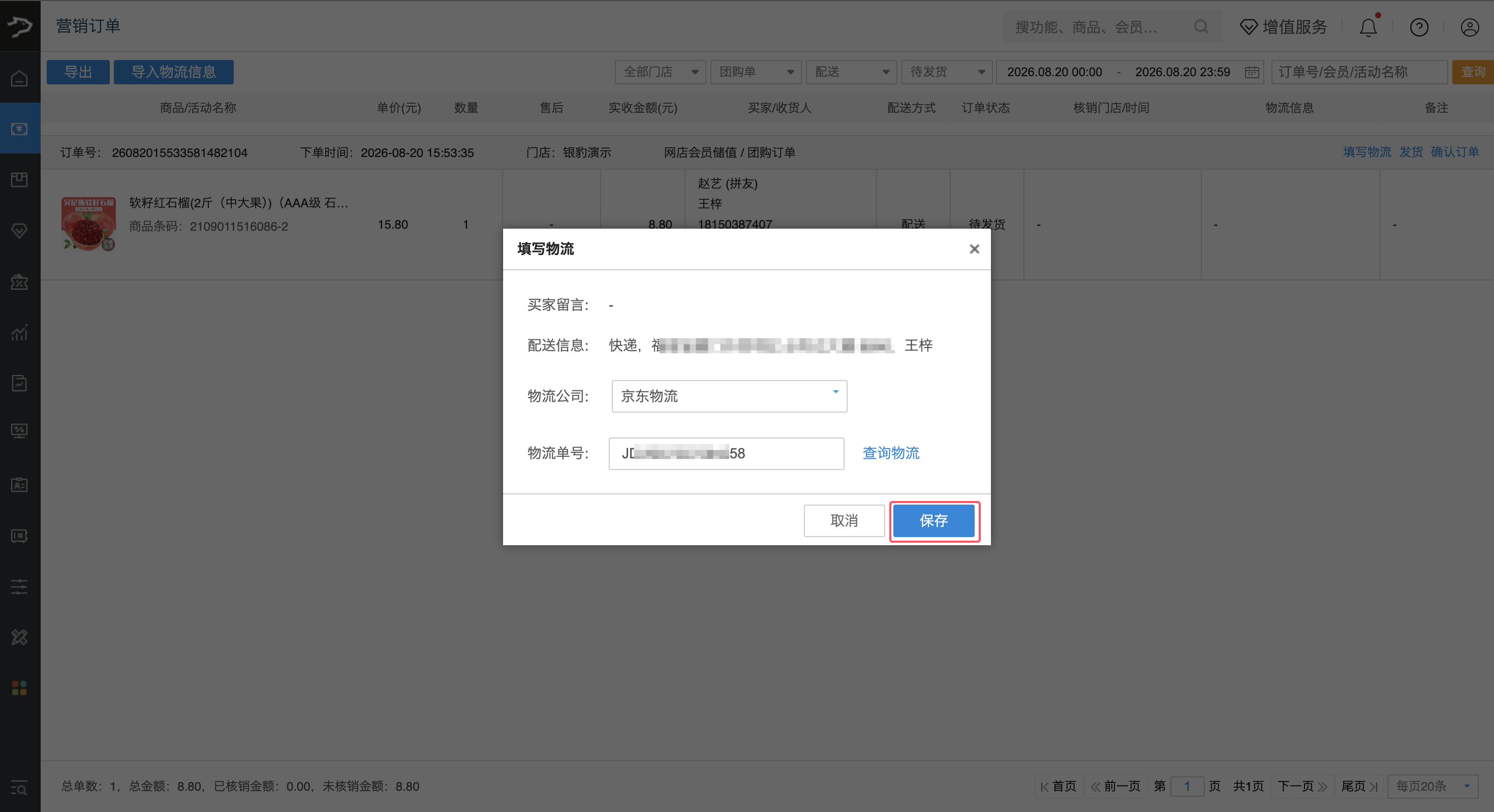
Task: Click the bird logo at sidebar top
Action: click(x=20, y=26)
